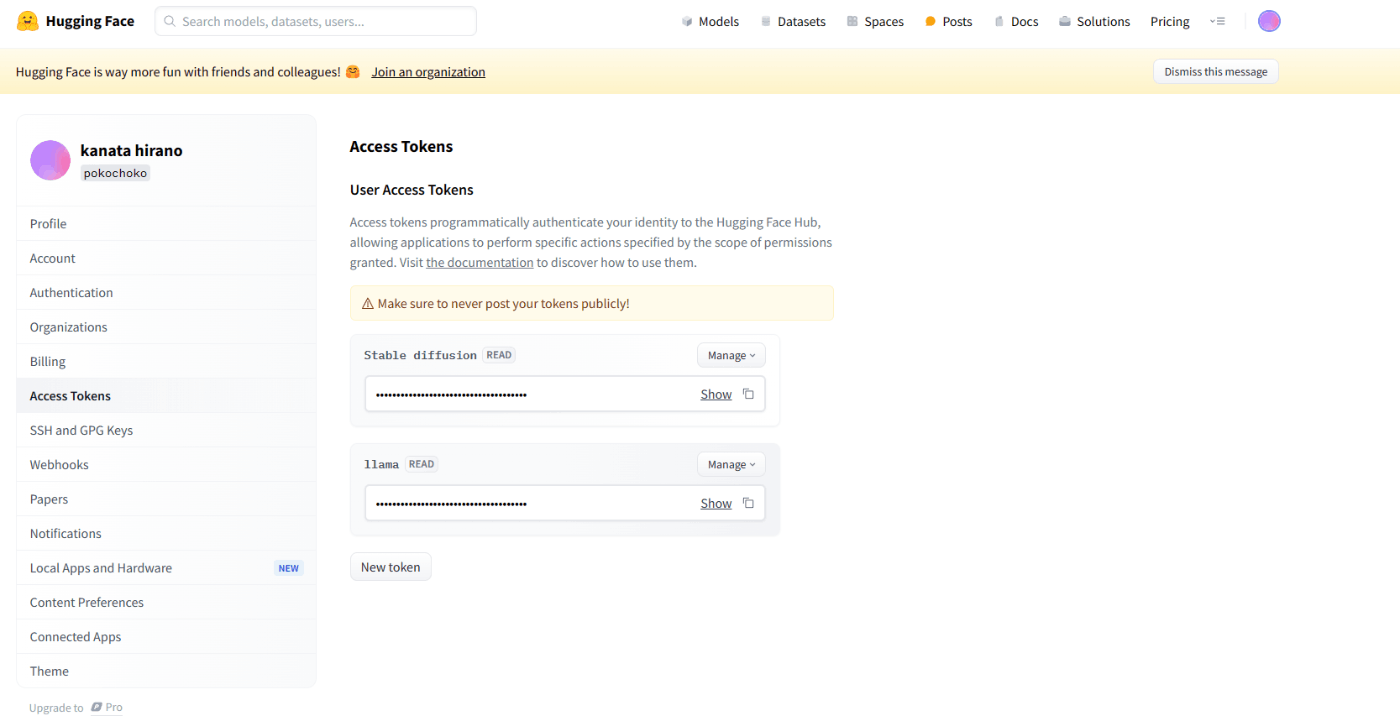Open Papers settings

coord(166,499)
